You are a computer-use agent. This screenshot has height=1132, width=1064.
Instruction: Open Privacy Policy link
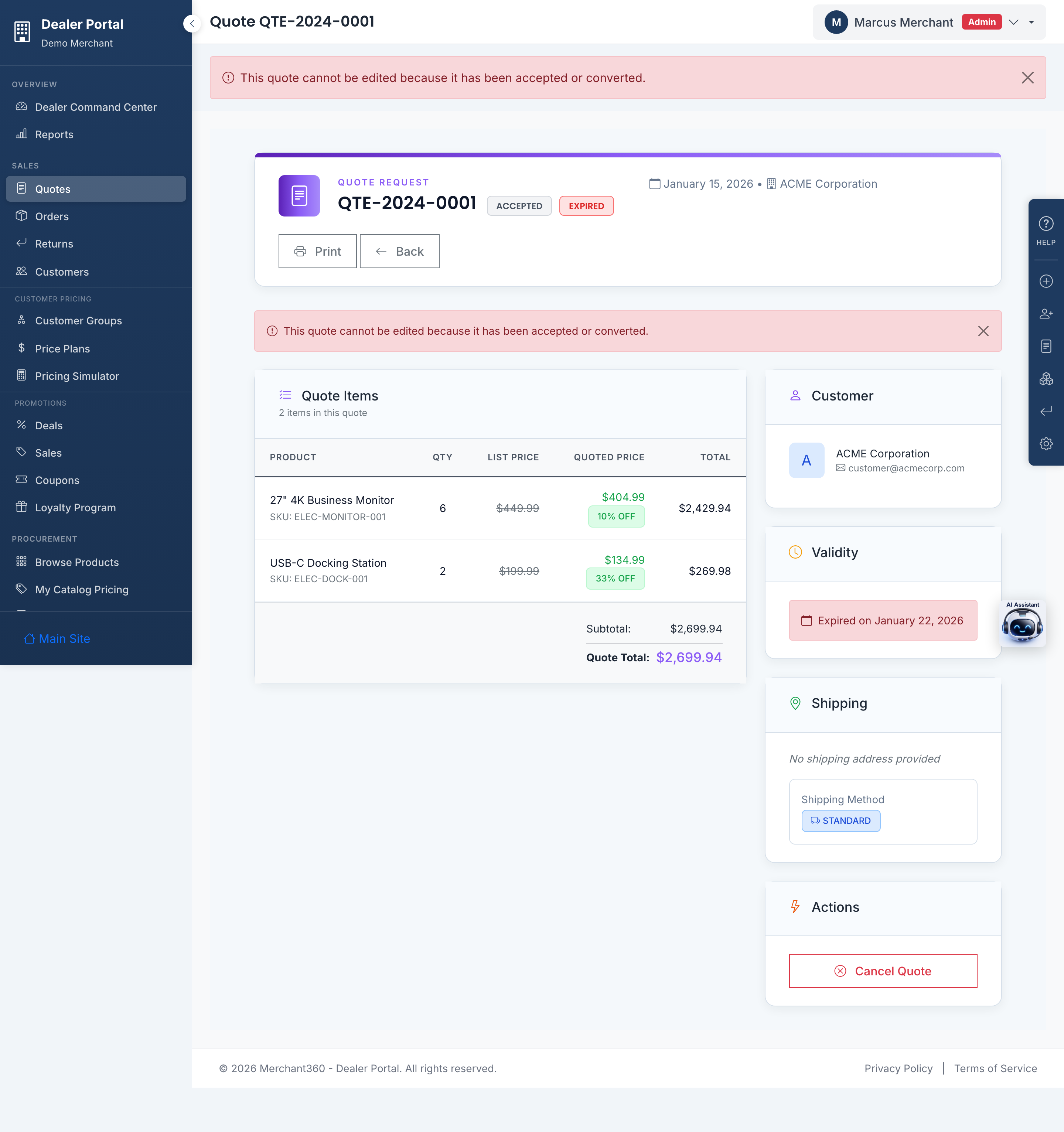tap(898, 1069)
